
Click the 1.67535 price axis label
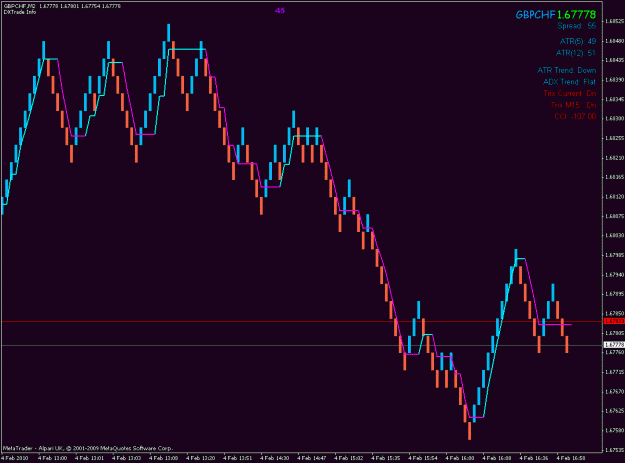(x=614, y=450)
